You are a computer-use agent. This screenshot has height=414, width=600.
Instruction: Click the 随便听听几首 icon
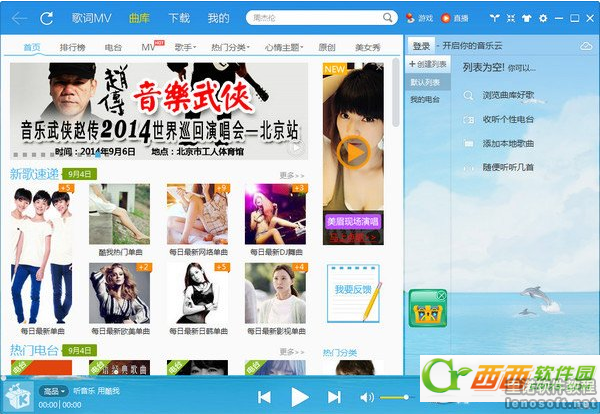click(x=468, y=168)
